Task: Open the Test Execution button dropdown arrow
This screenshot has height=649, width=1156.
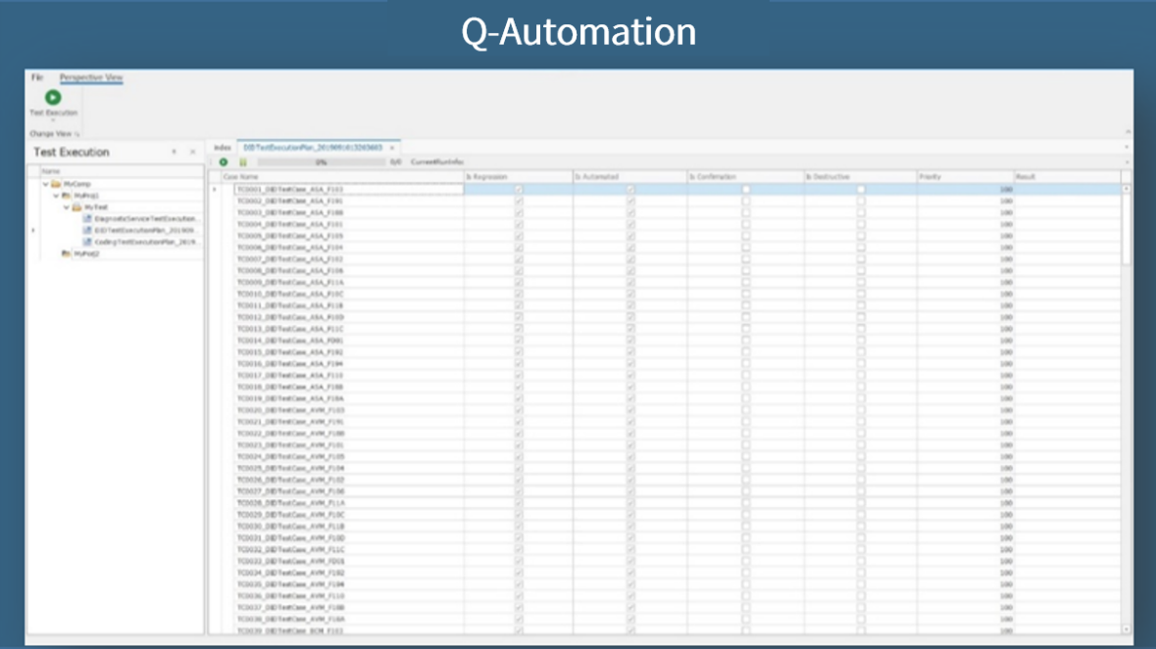Action: [53, 120]
